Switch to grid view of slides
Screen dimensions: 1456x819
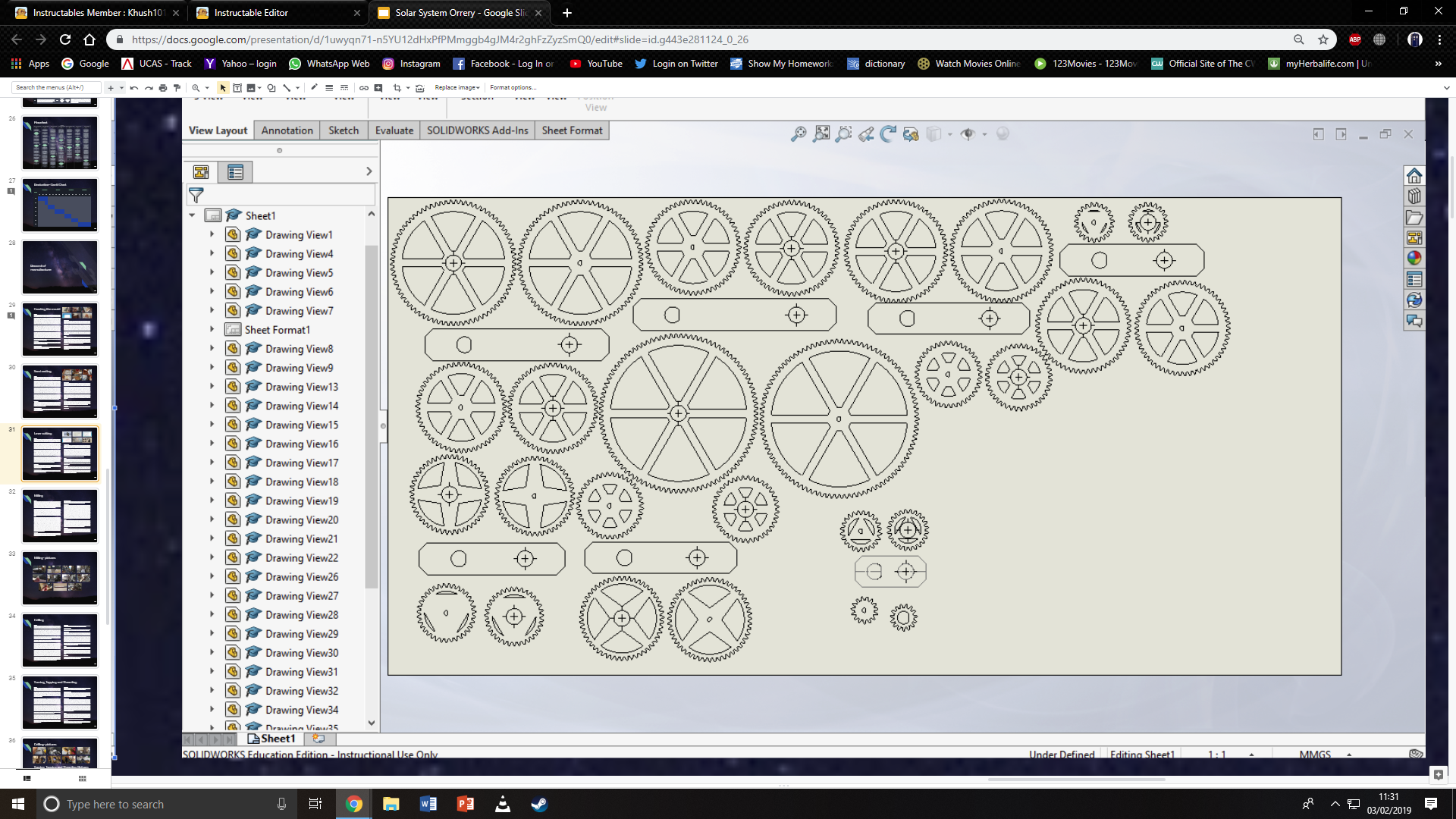[82, 778]
